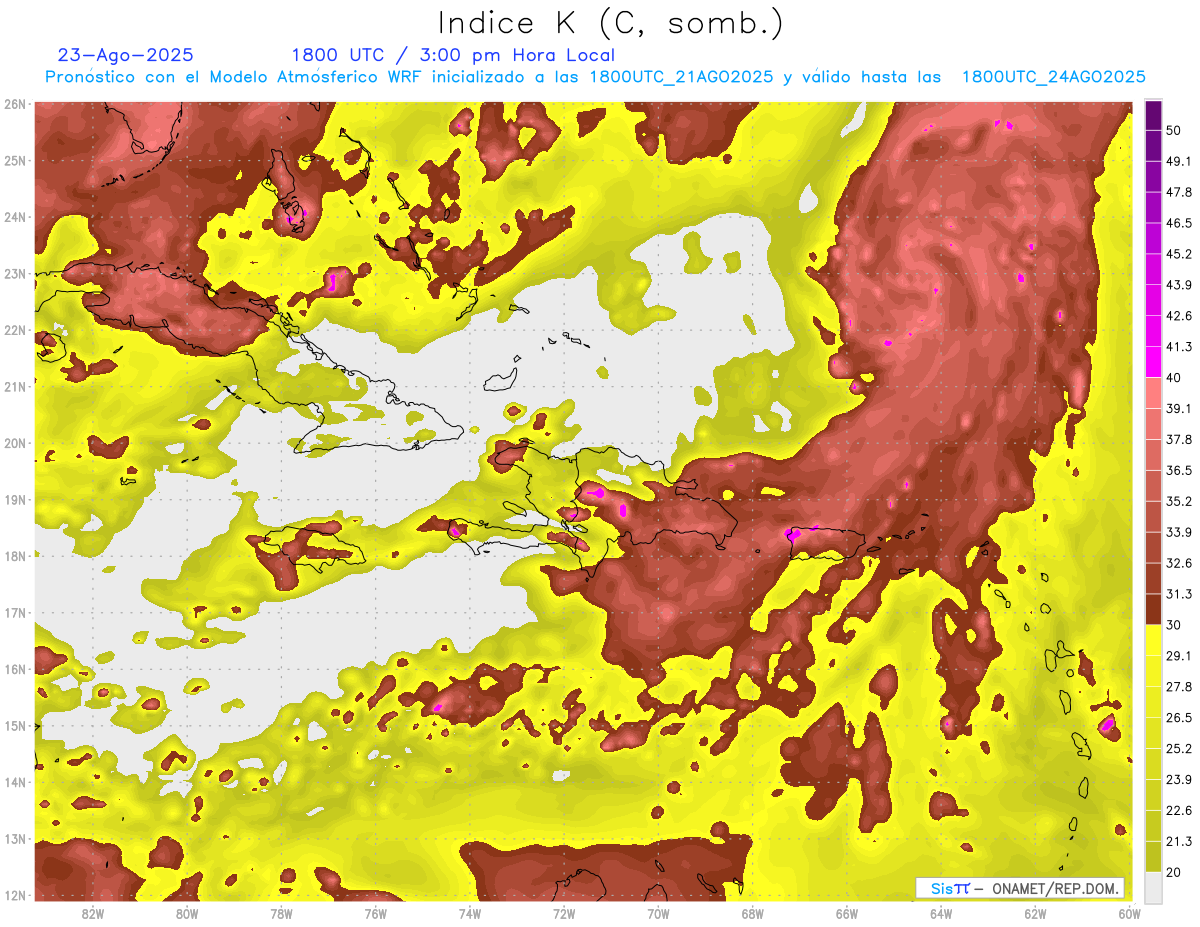This screenshot has width=1200, height=927.
Task: Select the date label '23-Ago-2025'
Action: pos(125,55)
